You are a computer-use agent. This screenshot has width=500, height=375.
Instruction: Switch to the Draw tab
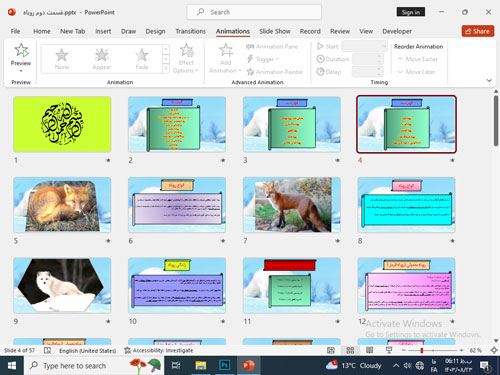coord(128,31)
